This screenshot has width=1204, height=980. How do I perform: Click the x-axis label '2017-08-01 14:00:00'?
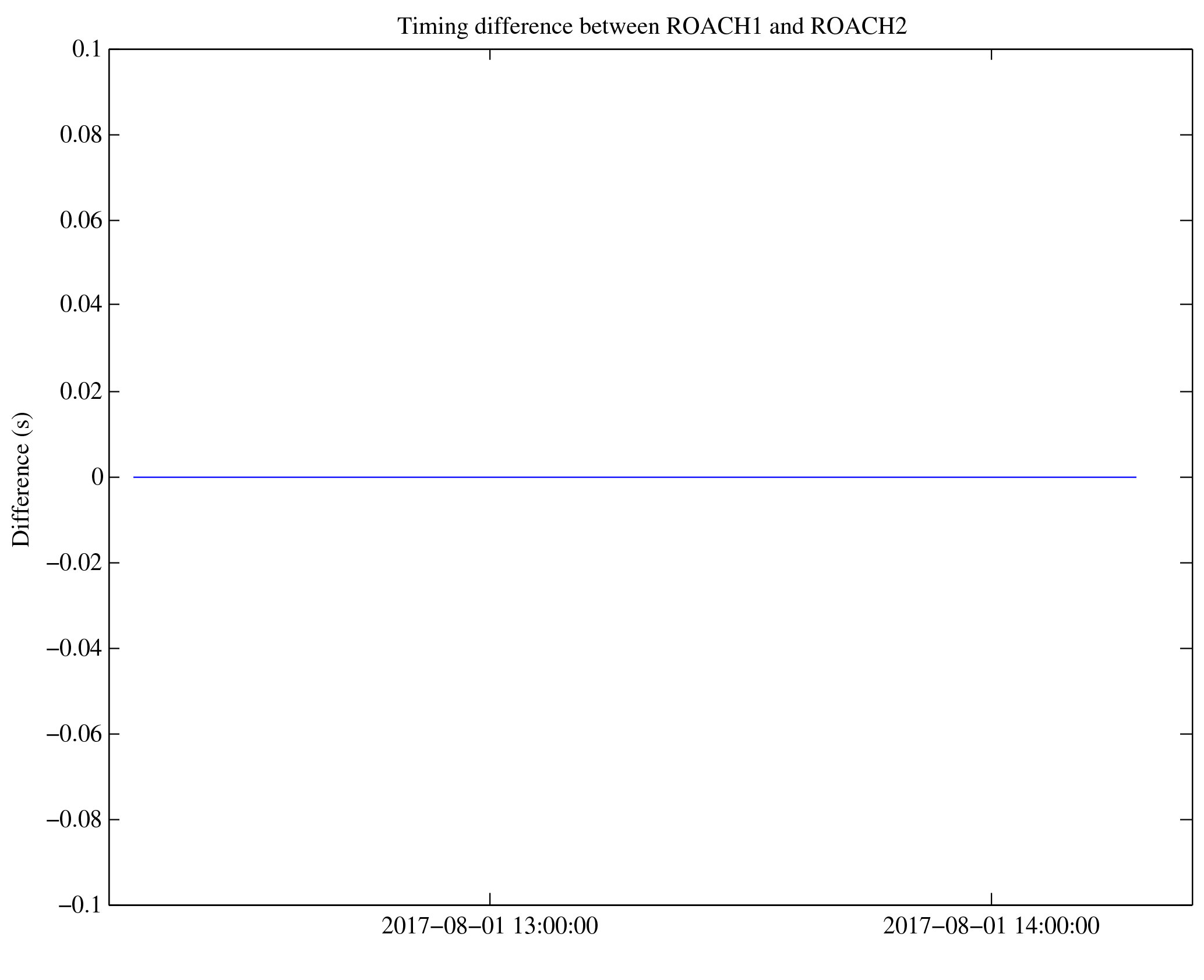[x=991, y=926]
